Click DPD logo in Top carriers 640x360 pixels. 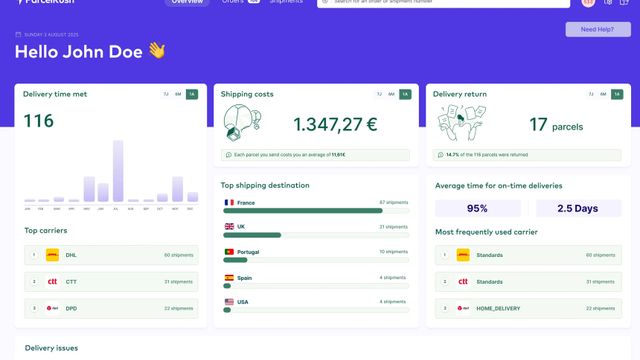52,308
